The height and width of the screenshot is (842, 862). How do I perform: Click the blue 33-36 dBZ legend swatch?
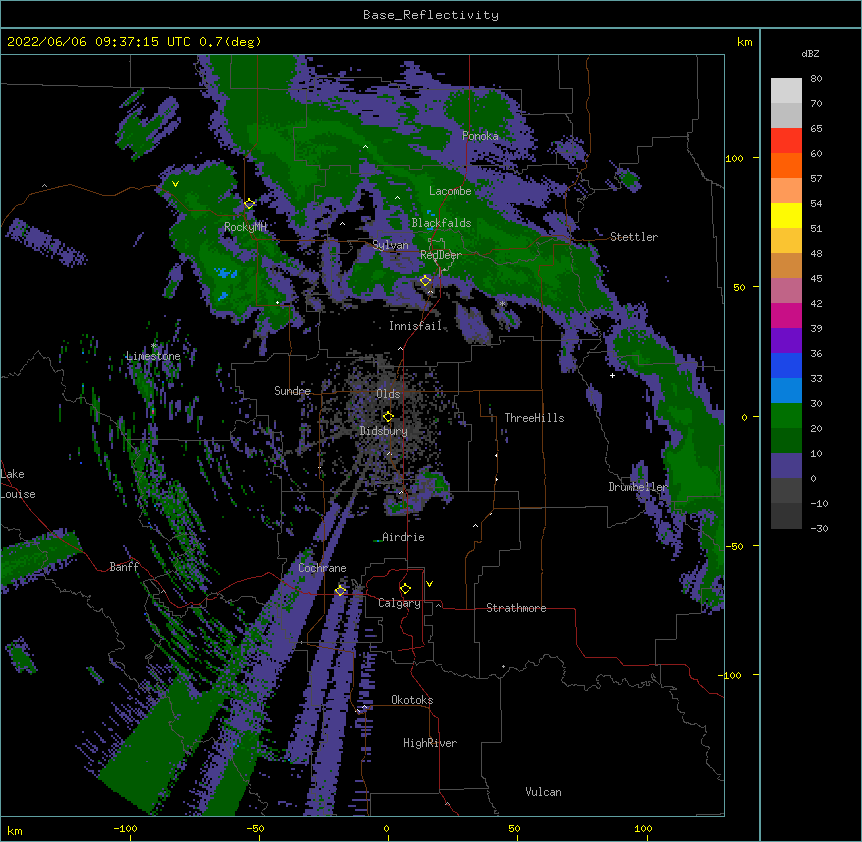click(786, 365)
